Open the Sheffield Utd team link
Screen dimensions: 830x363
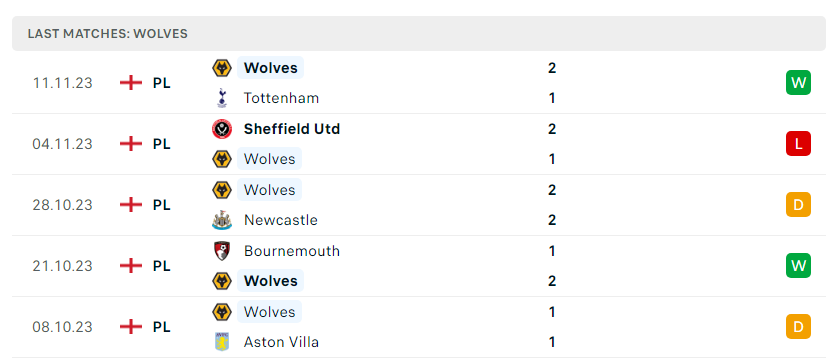coord(292,129)
